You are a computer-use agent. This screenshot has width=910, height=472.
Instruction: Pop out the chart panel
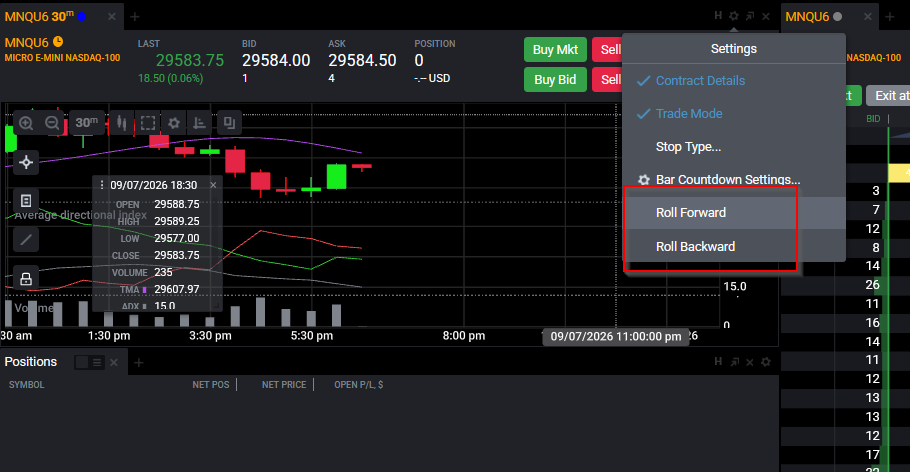pyautogui.click(x=750, y=16)
